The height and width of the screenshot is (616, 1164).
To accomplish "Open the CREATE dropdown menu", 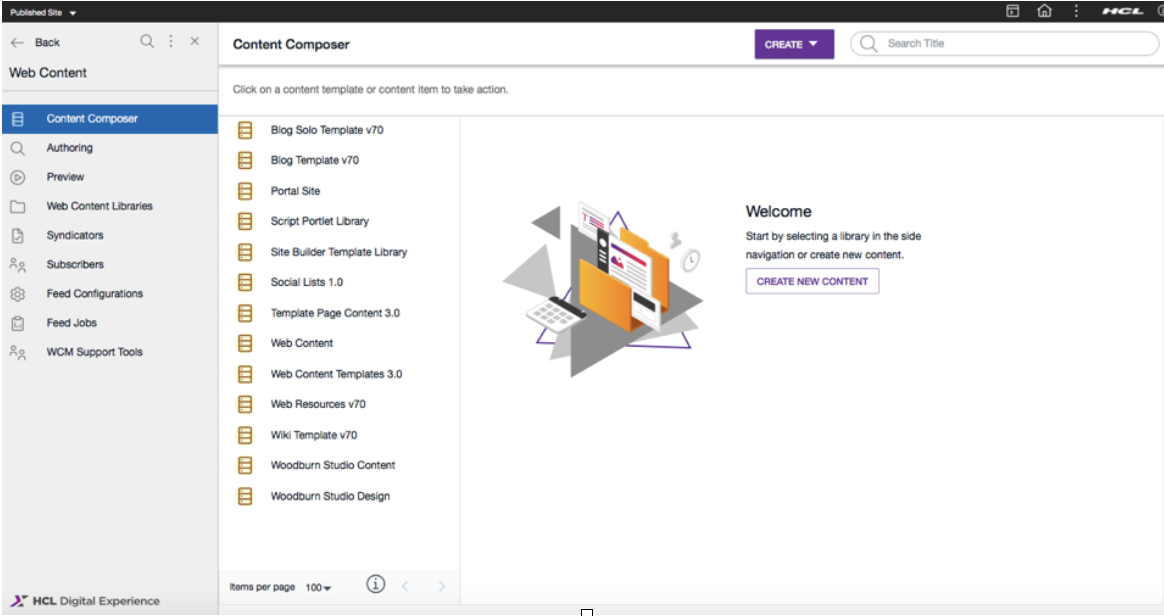I will coord(793,44).
